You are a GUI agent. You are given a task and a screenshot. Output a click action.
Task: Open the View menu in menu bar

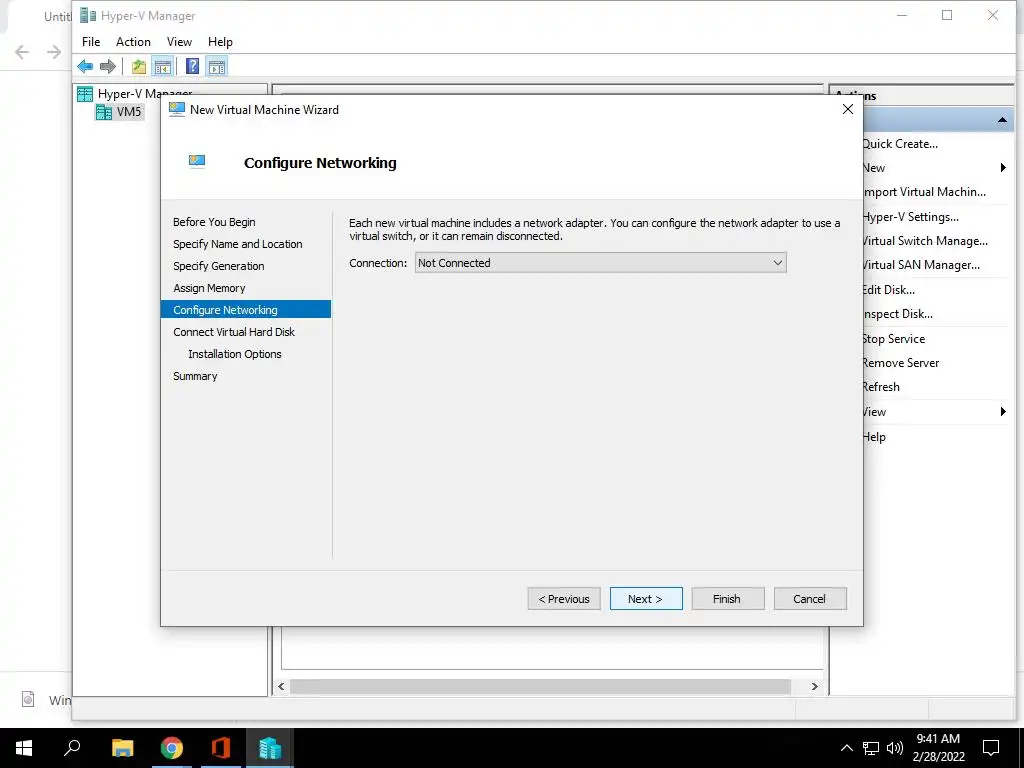pos(179,42)
